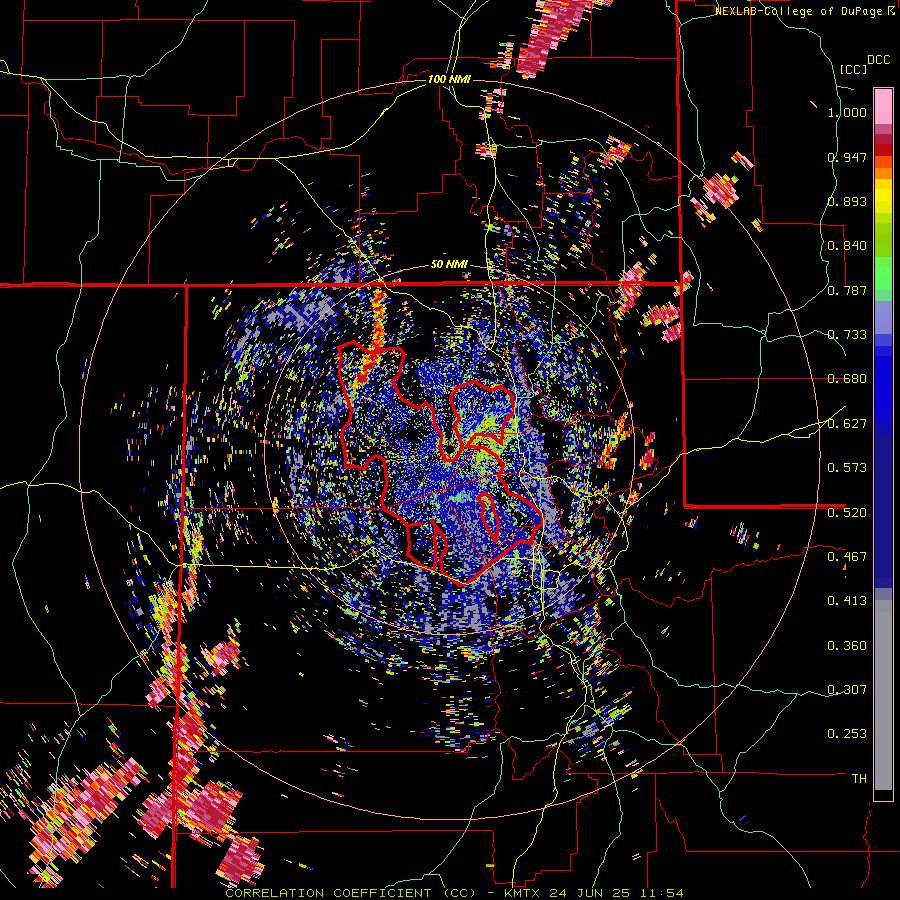
Task: Select the 1.000 scale value
Action: 847,112
